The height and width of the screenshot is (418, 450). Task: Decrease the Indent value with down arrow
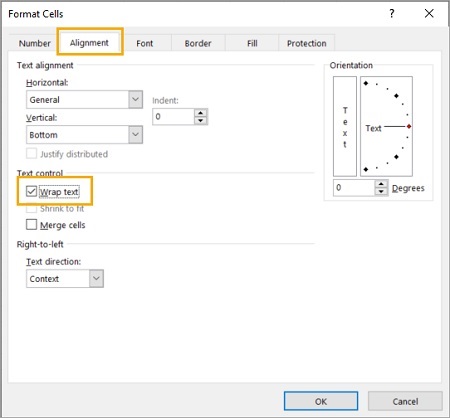click(200, 120)
